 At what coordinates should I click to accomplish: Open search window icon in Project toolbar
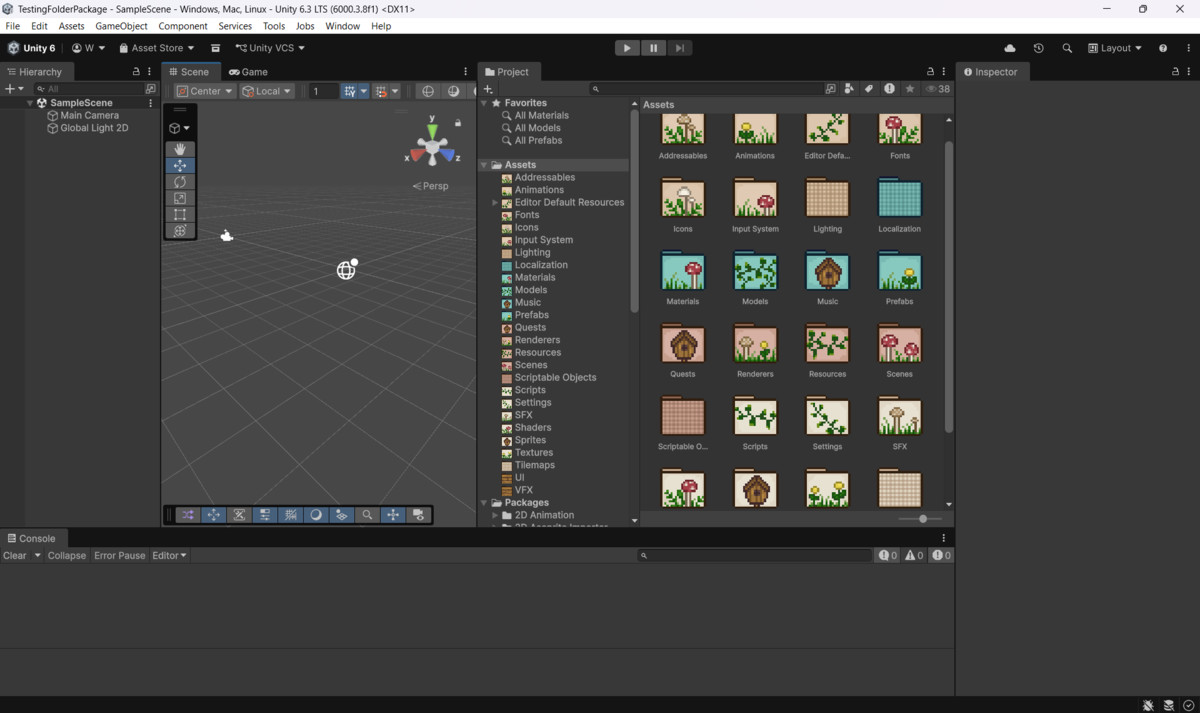[x=830, y=89]
